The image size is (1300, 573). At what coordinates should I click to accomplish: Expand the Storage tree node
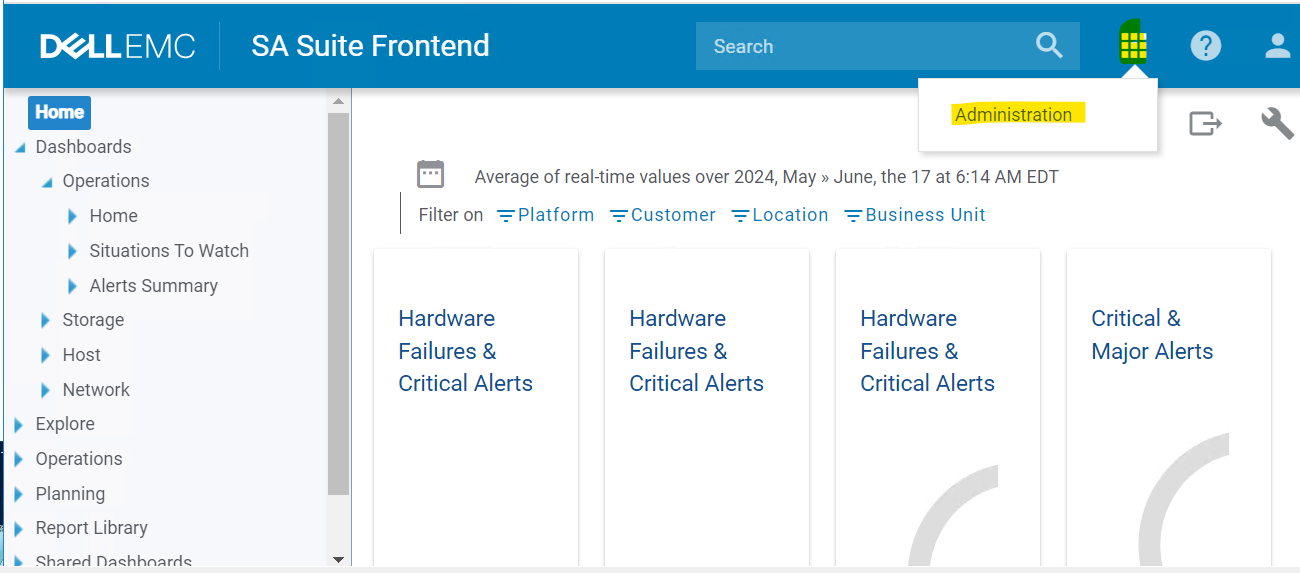pos(46,320)
